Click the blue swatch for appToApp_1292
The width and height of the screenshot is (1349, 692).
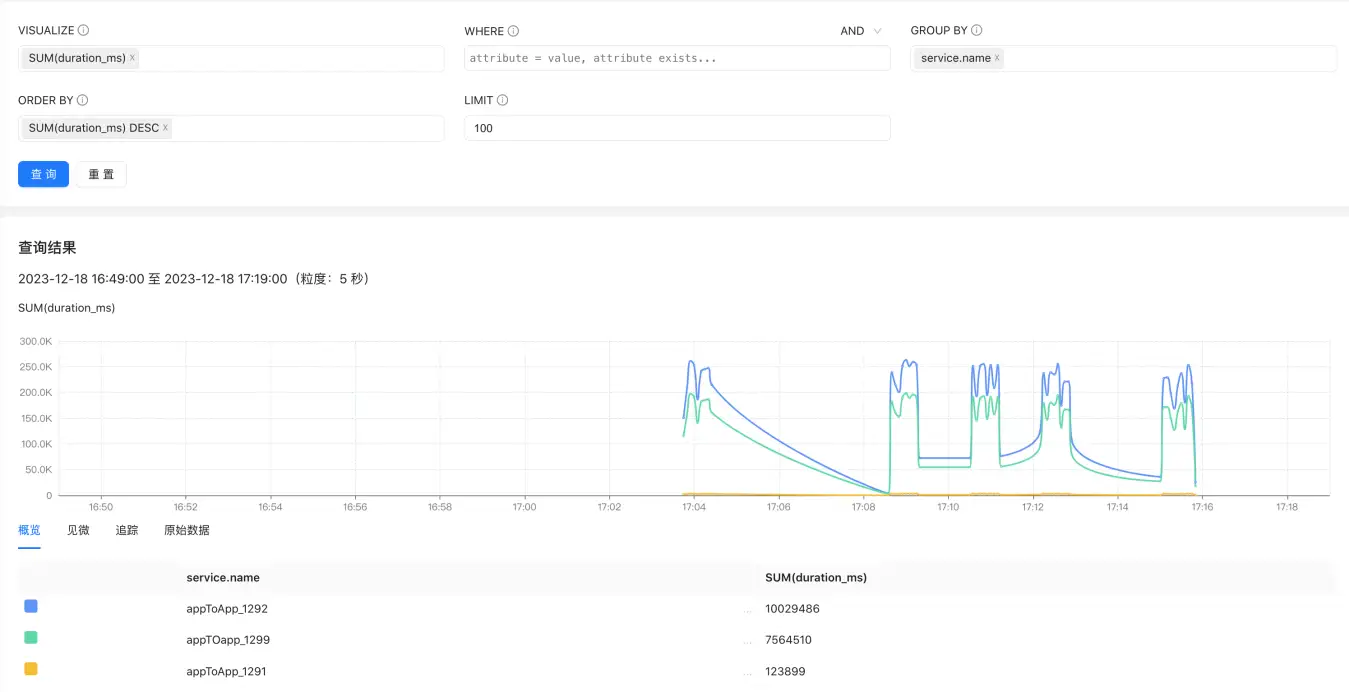(31, 606)
